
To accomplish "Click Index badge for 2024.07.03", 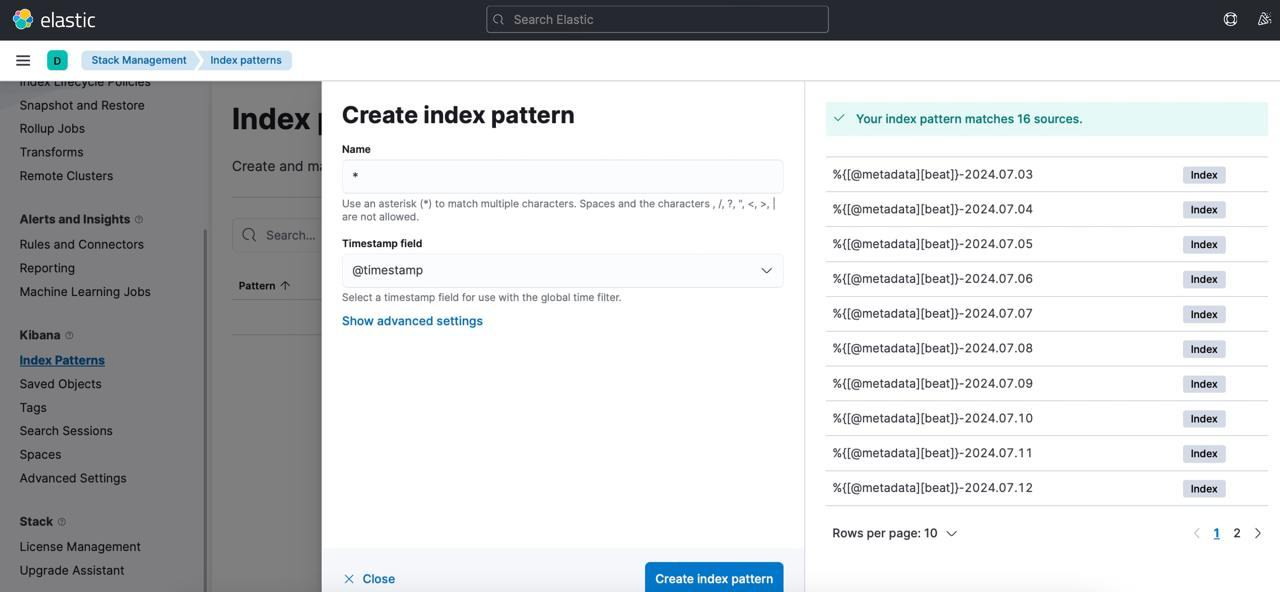I will (x=1204, y=175).
